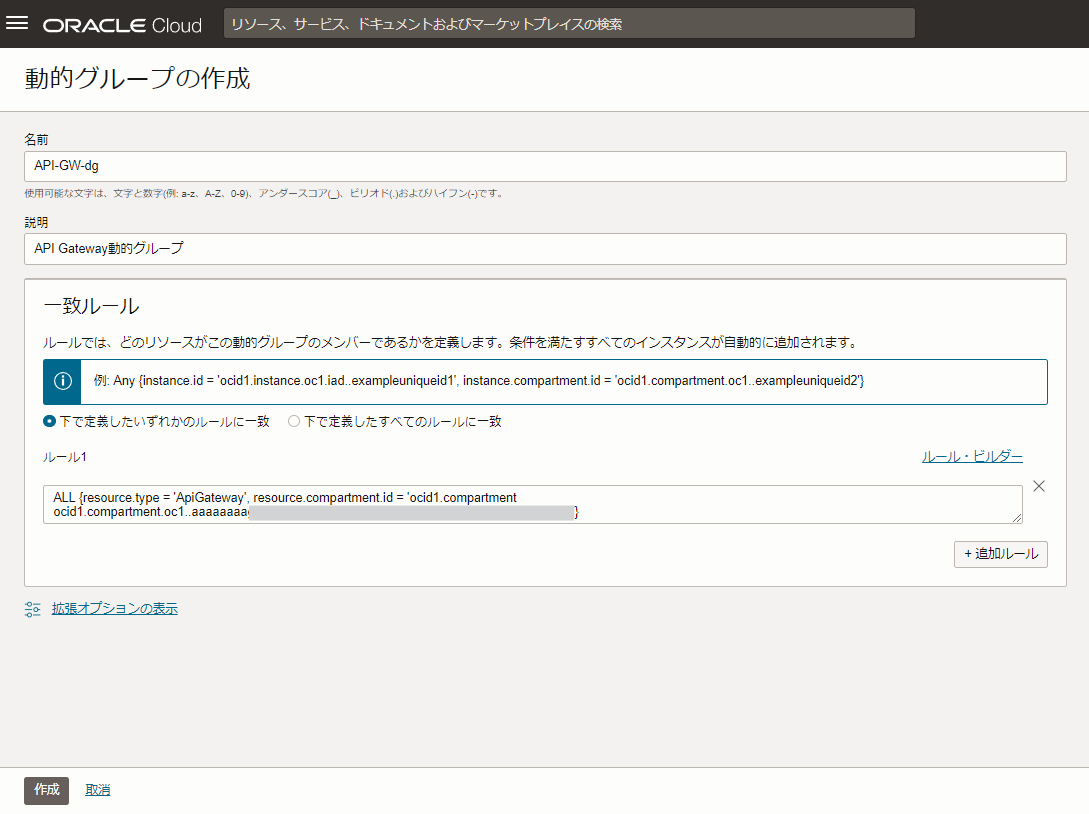Image resolution: width=1089 pixels, height=814 pixels.
Task: Click the rule text area resize handle
Action: click(x=1017, y=517)
